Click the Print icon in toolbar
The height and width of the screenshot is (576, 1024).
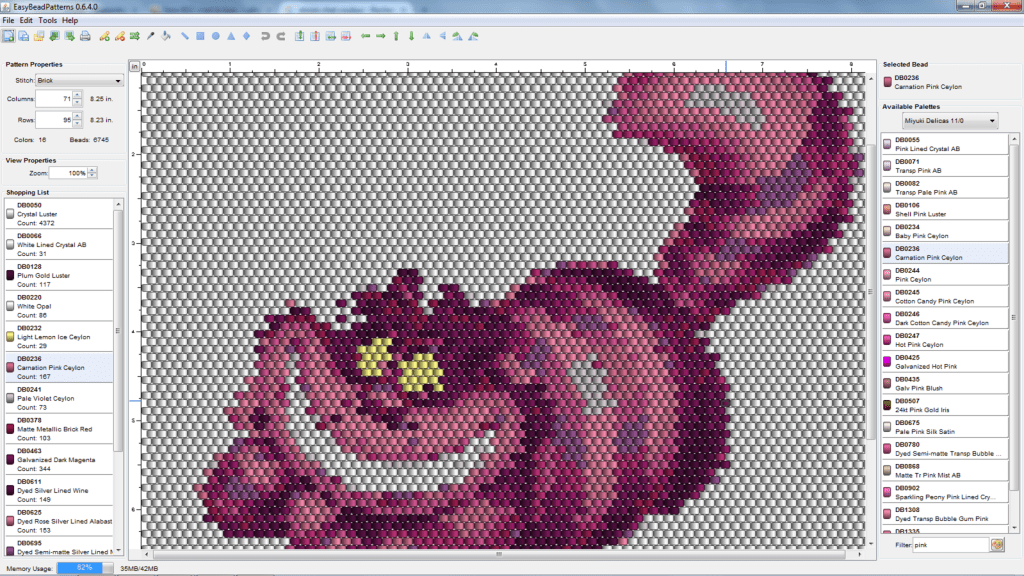[x=85, y=36]
